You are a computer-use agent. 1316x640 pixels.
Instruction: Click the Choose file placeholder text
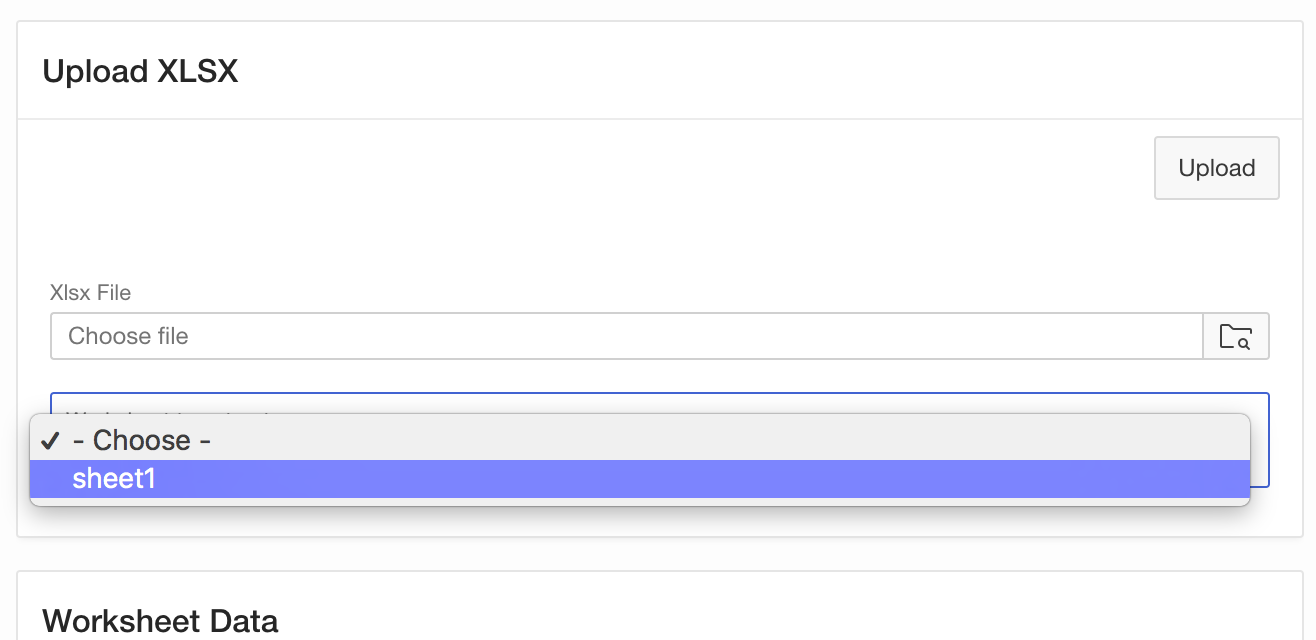point(128,336)
